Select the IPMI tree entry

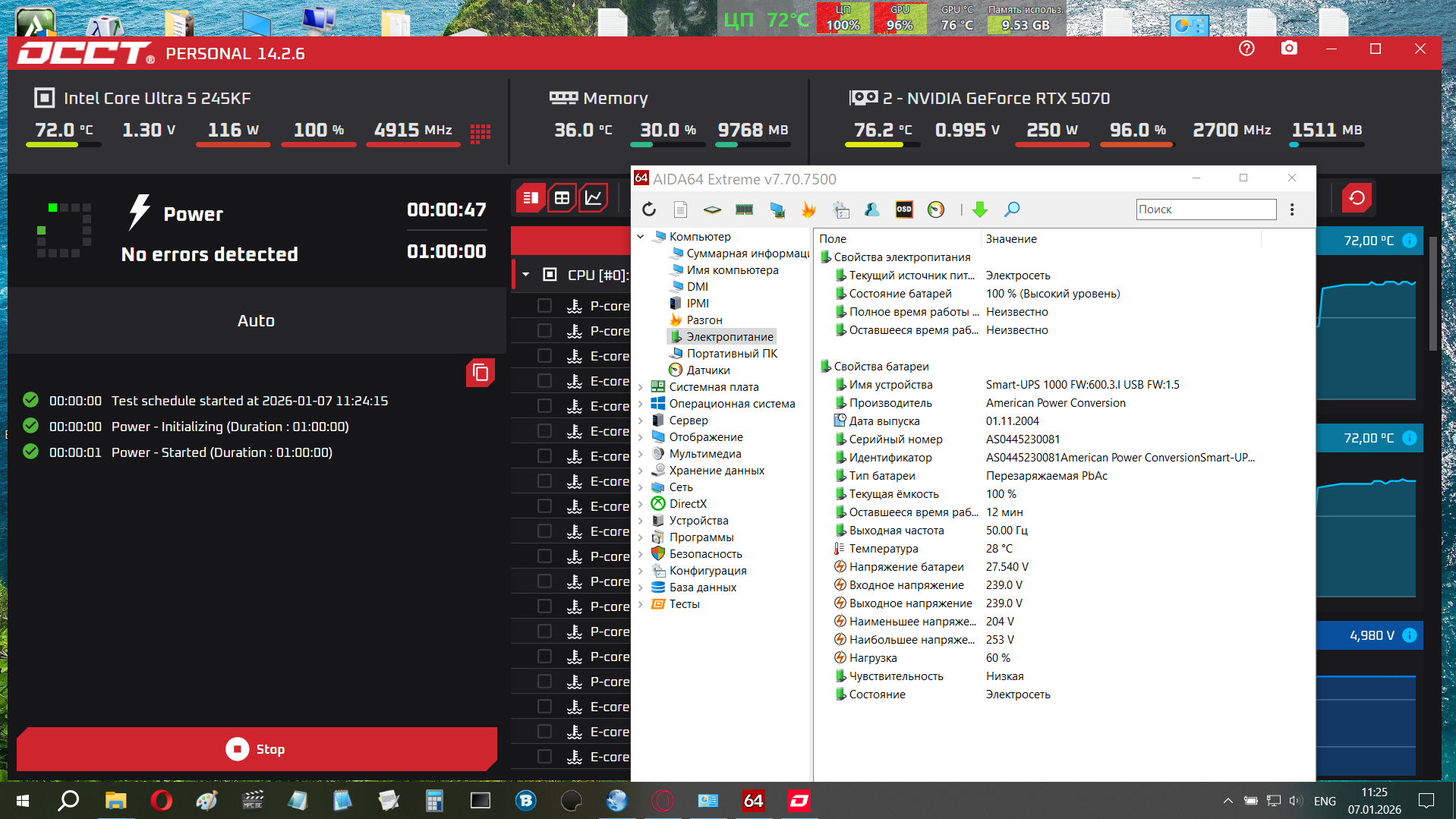(x=698, y=304)
